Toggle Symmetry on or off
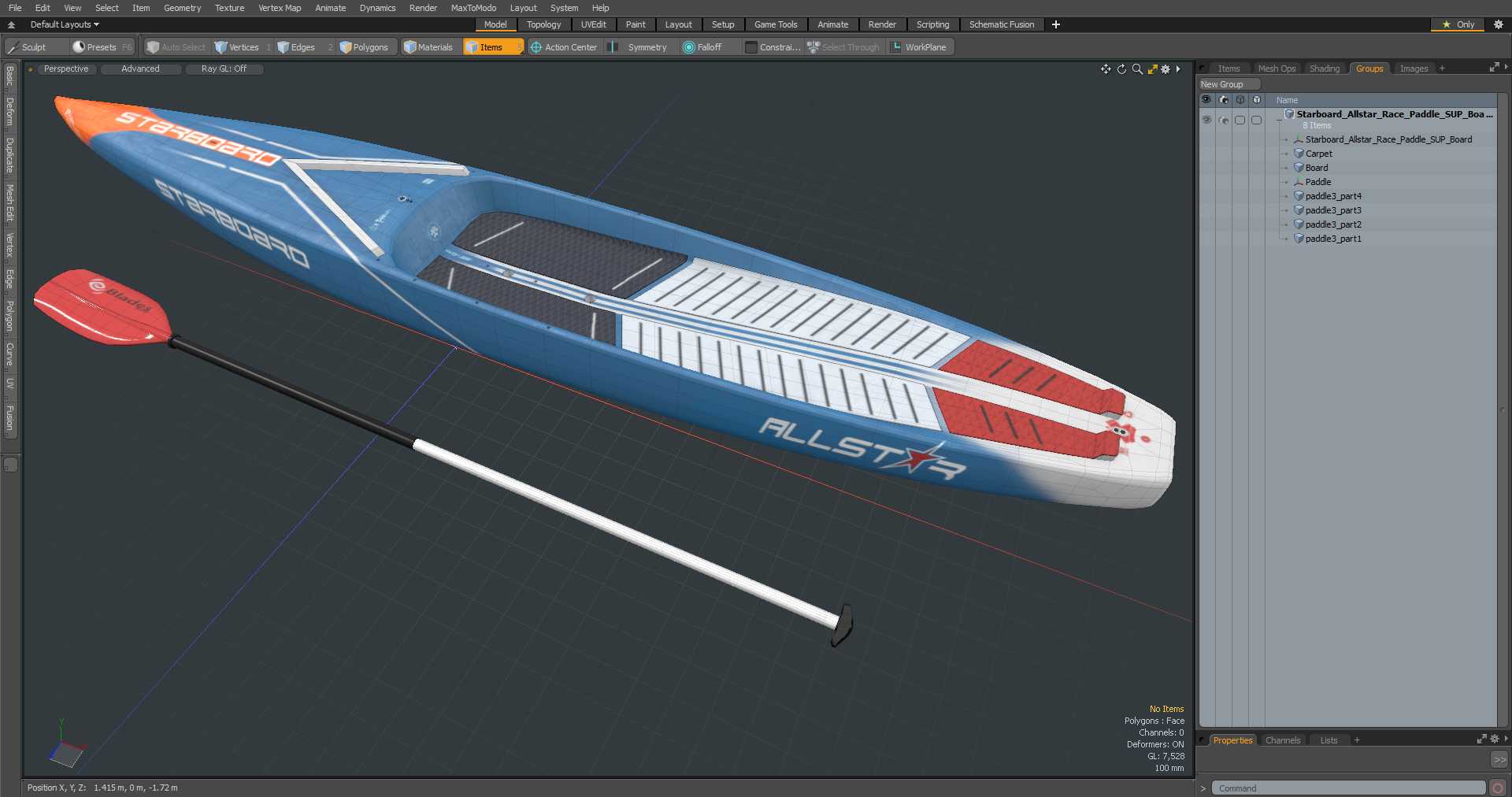Screen dimensions: 1512x797 tap(639, 47)
